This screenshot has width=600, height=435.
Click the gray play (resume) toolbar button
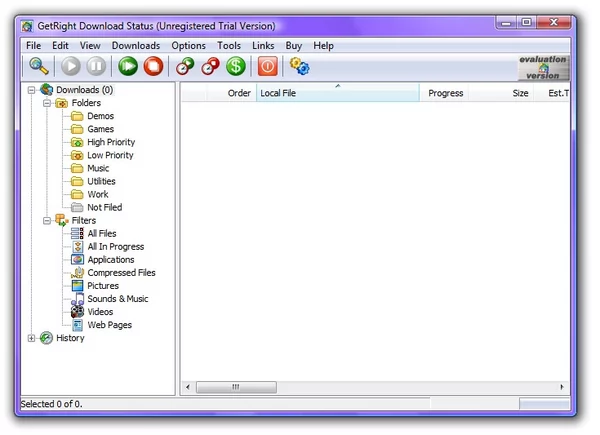coord(71,66)
